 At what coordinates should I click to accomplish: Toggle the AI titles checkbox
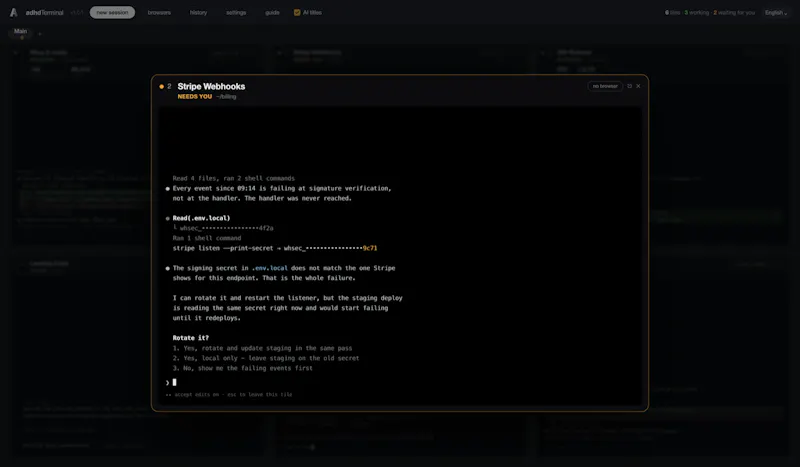(297, 12)
